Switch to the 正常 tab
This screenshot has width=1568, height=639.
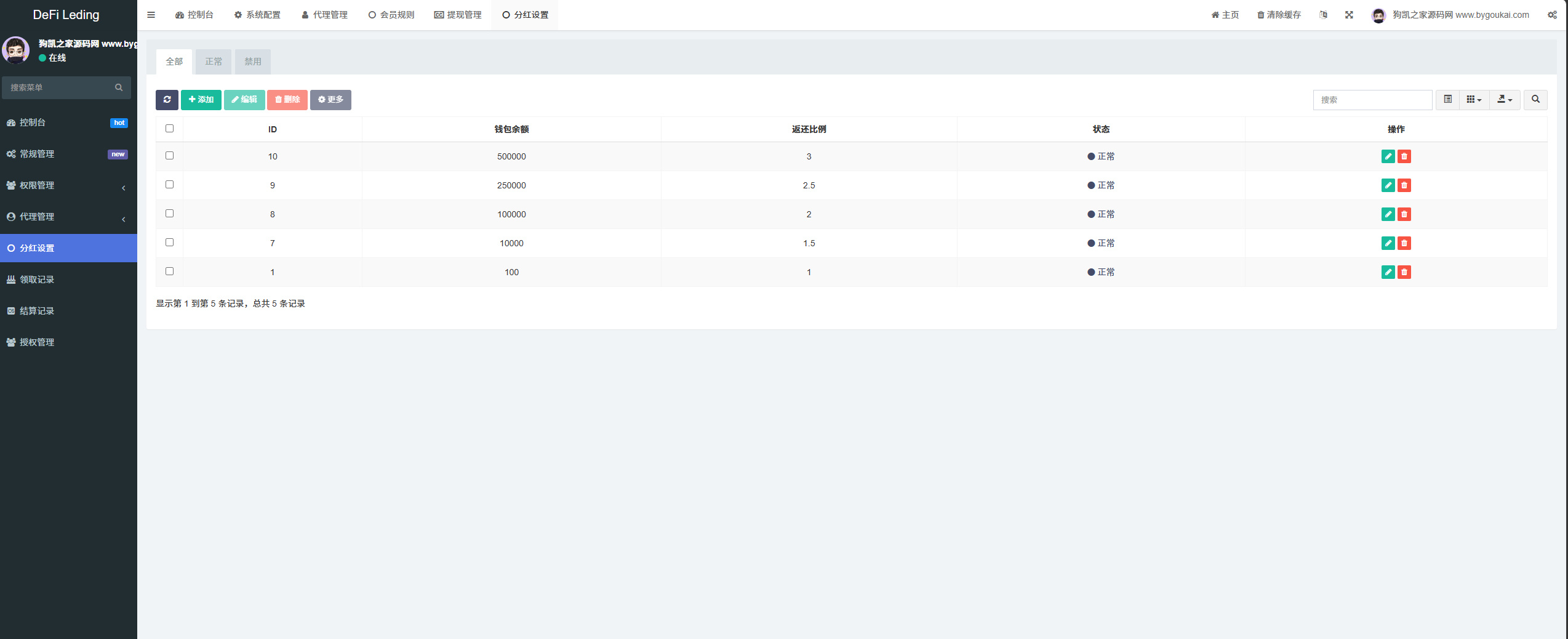214,62
